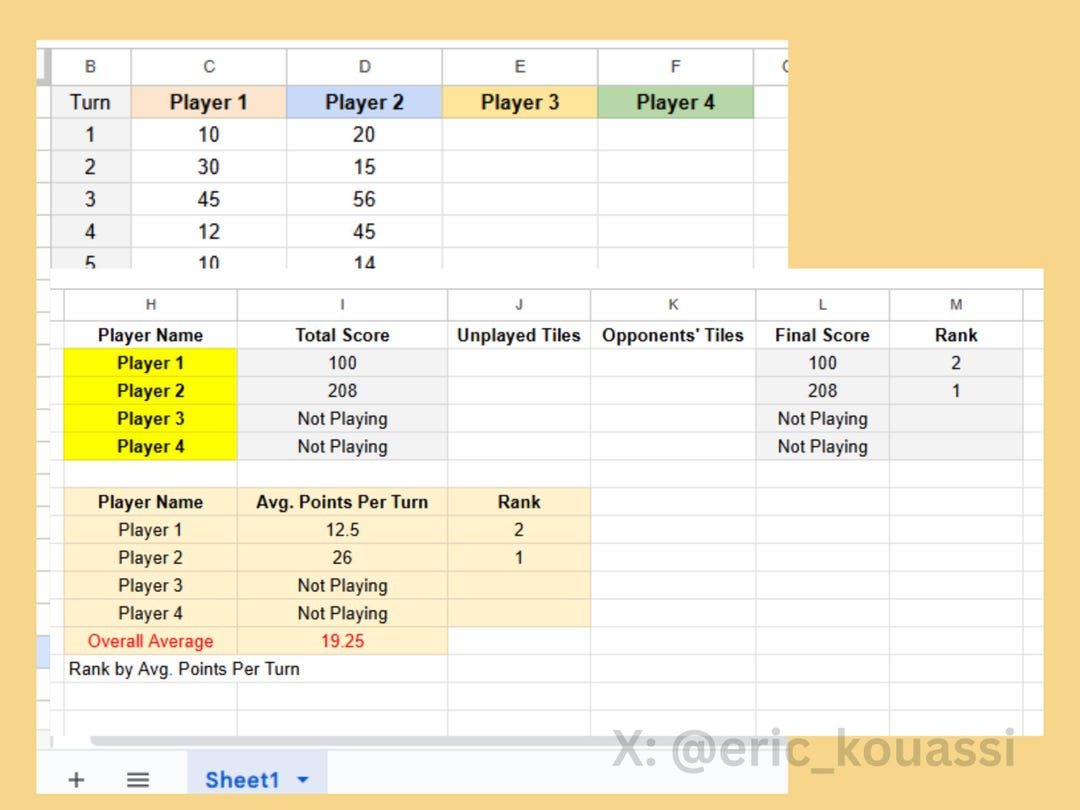Open the all sheets list icon
1080x810 pixels.
pos(138,780)
